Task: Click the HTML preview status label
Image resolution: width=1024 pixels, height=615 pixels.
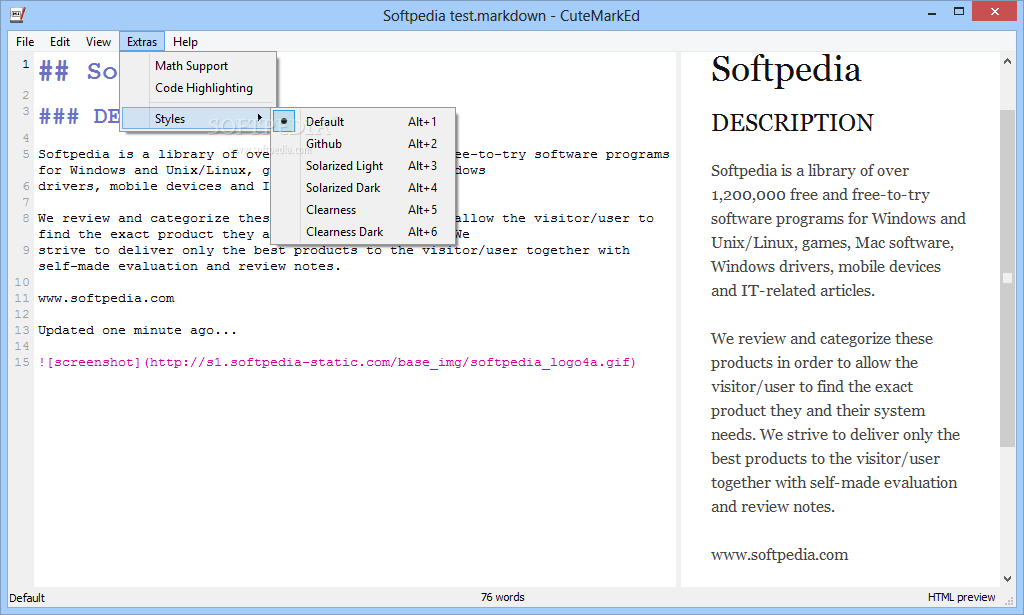Action: click(961, 597)
